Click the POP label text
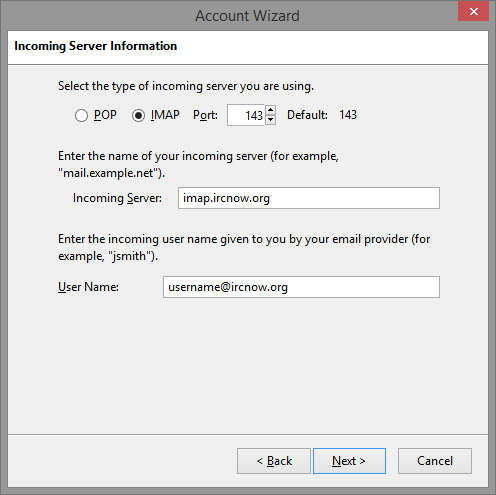The height and width of the screenshot is (495, 496). 105,115
